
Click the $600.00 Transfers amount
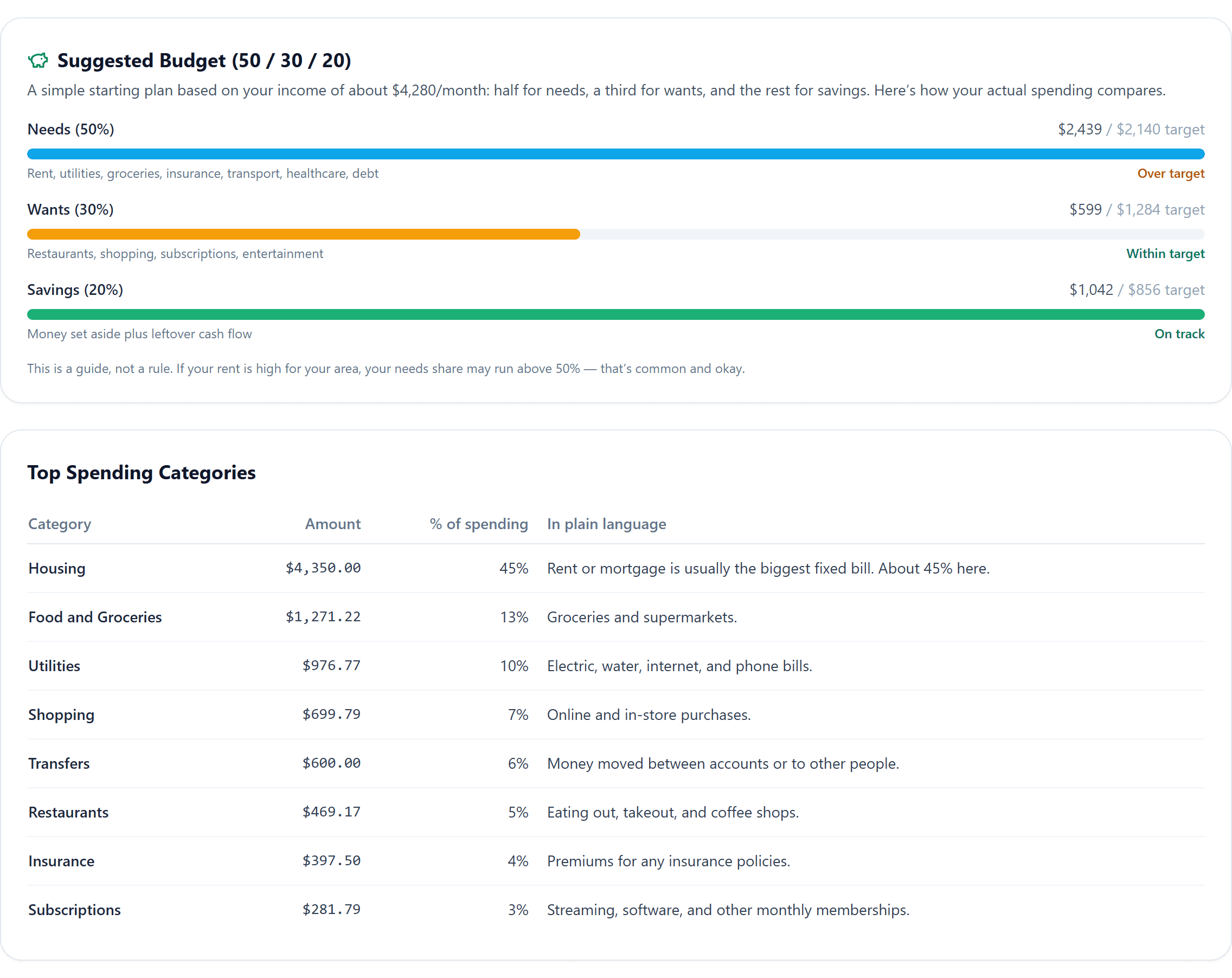(331, 764)
